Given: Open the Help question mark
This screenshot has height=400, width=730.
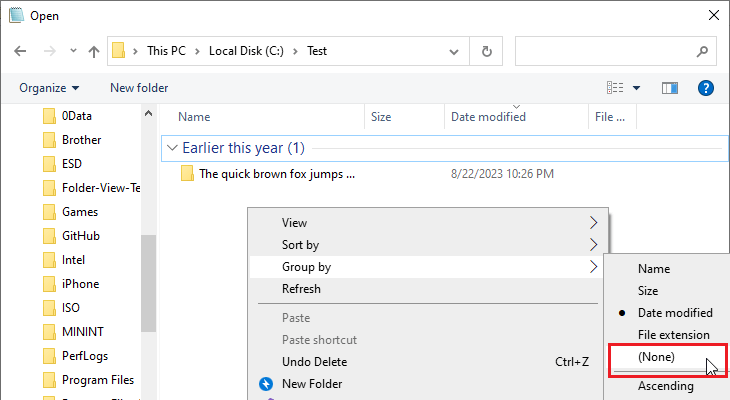Looking at the screenshot, I should 706,88.
